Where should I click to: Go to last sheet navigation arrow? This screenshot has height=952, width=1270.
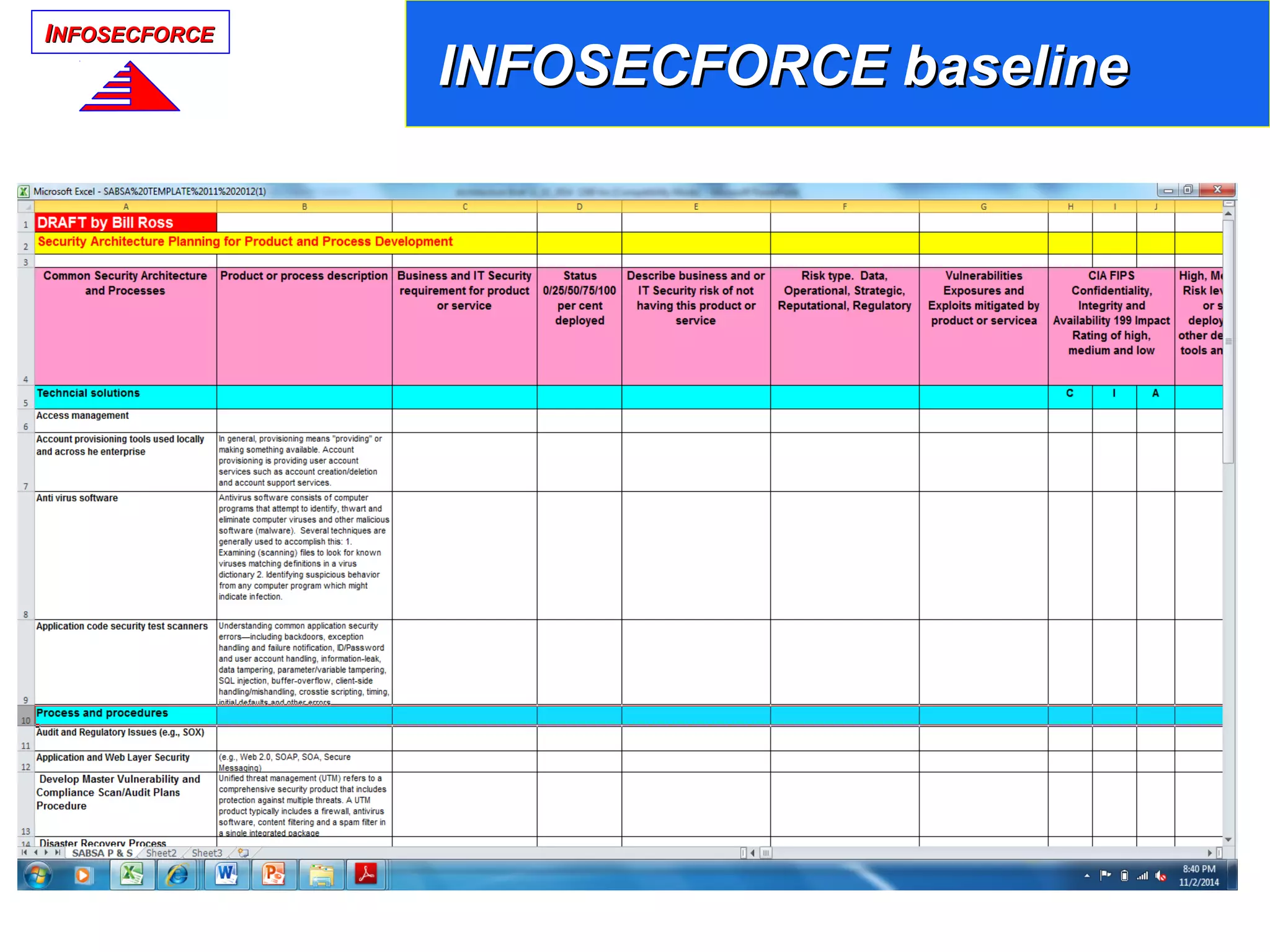coord(58,853)
